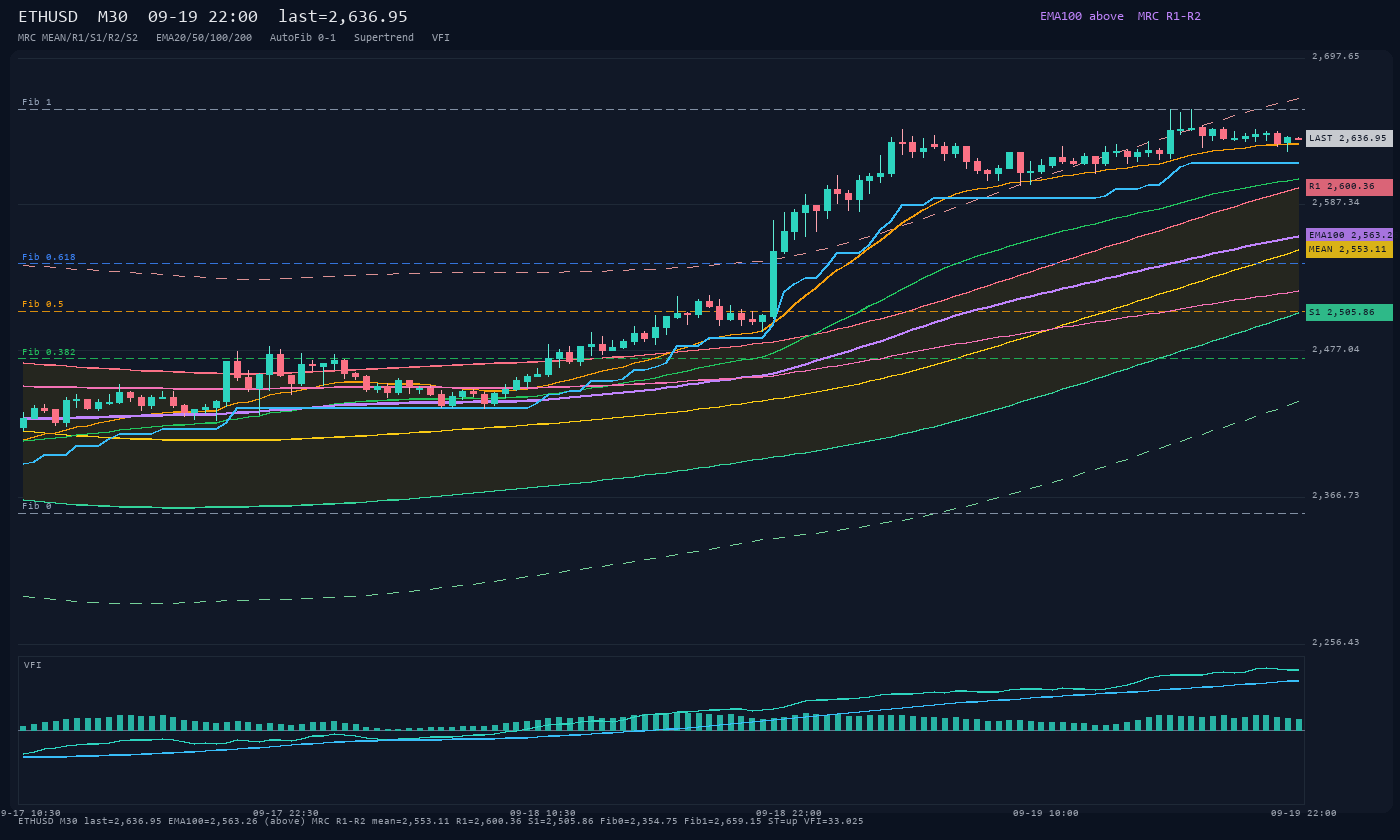Image resolution: width=1400 pixels, height=840 pixels.
Task: Click the VFI panel title label
Action: (33, 665)
